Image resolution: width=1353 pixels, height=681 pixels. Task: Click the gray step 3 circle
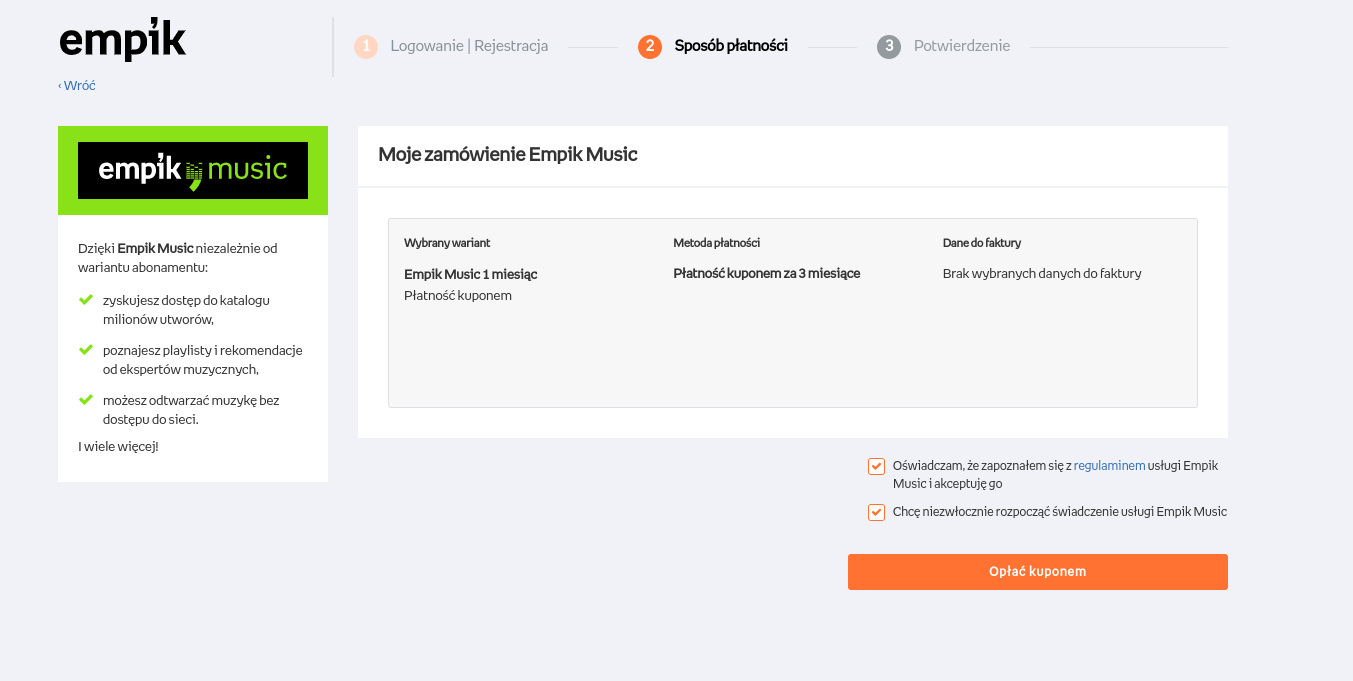(889, 47)
